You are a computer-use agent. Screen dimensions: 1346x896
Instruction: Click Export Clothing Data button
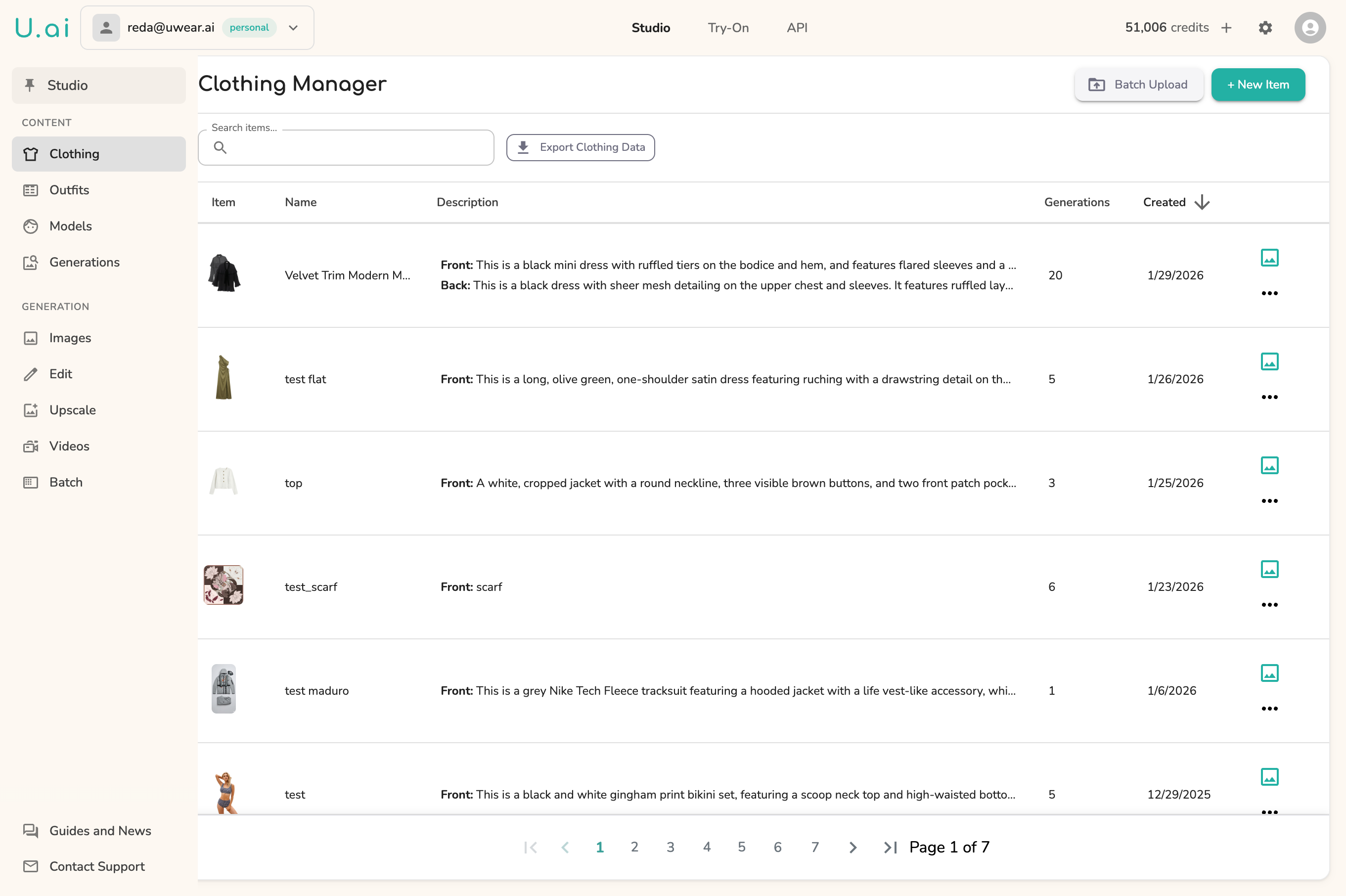point(581,147)
